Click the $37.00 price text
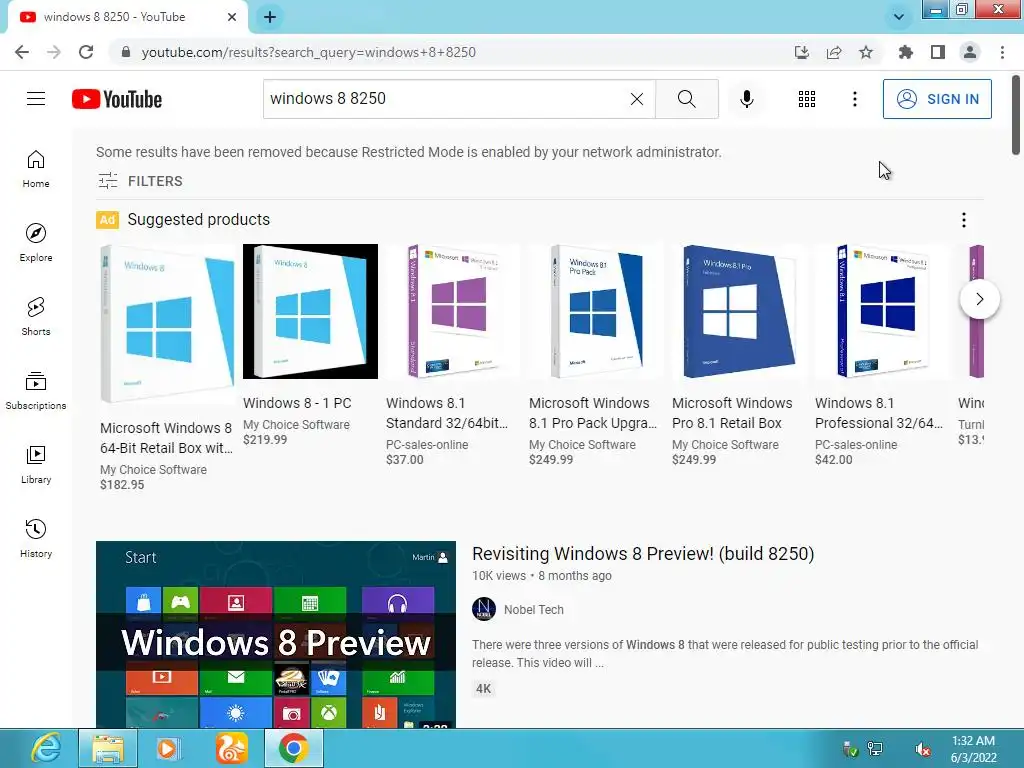 404,460
